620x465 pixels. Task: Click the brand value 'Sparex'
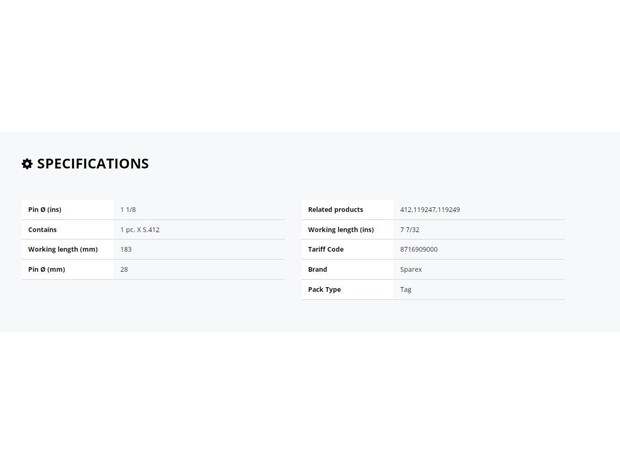(x=411, y=270)
